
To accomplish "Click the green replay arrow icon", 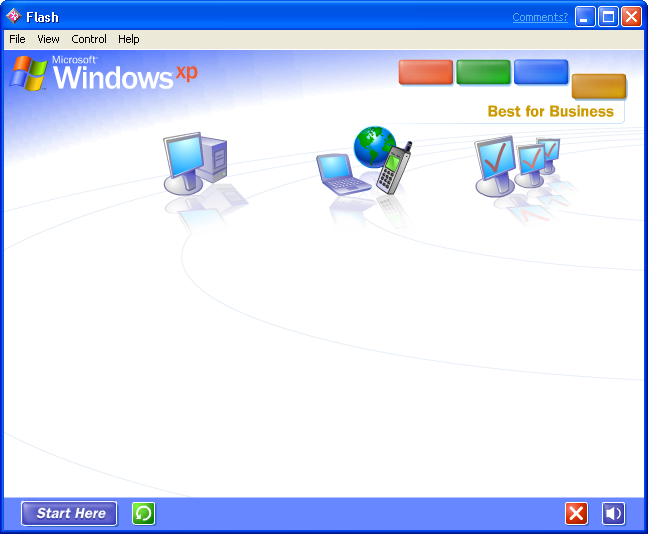I will pos(143,514).
